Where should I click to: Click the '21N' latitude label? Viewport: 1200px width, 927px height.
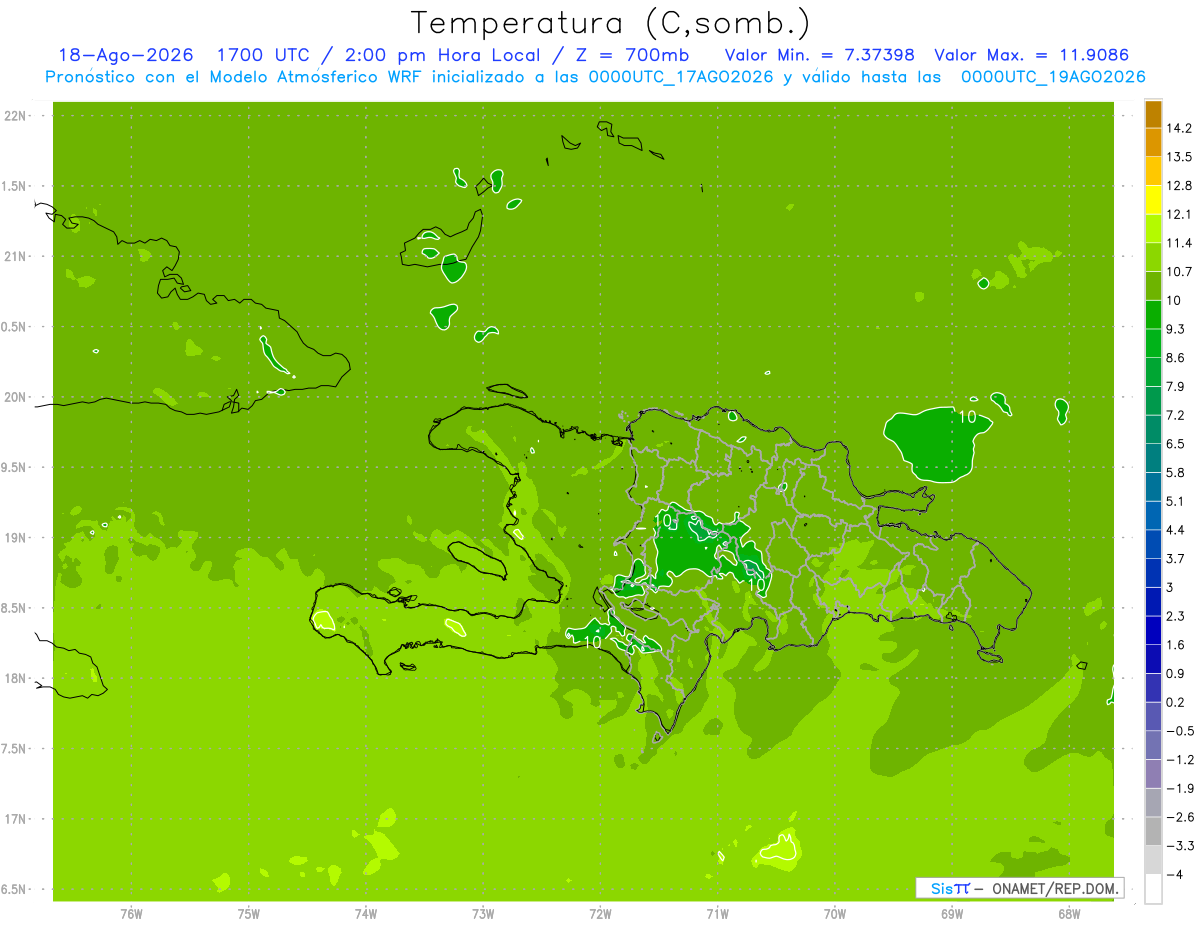[14, 257]
